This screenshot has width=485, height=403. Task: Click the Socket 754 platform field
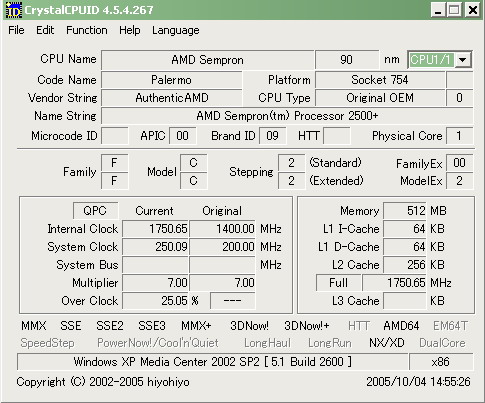click(x=380, y=80)
